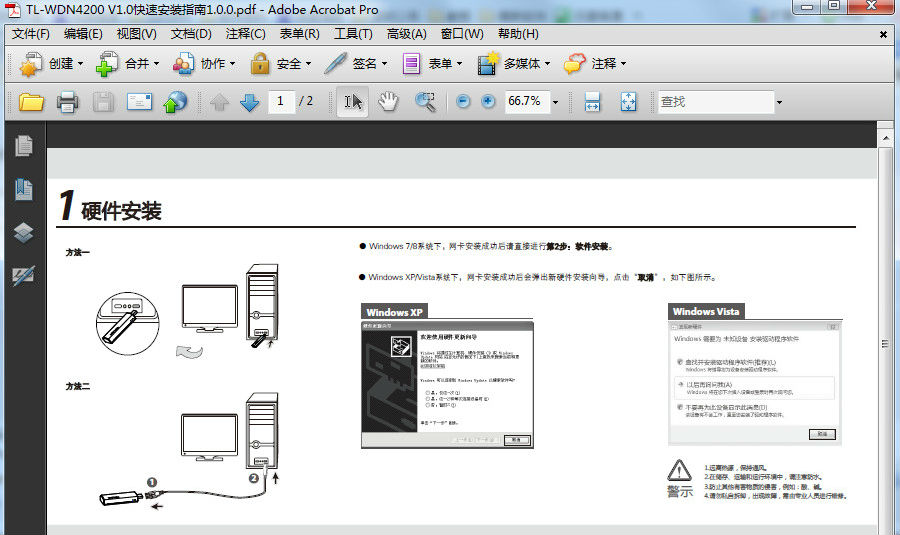Screen dimensions: 900x535
Task: Expand the 协作 dropdown arrow
Action: click(232, 64)
